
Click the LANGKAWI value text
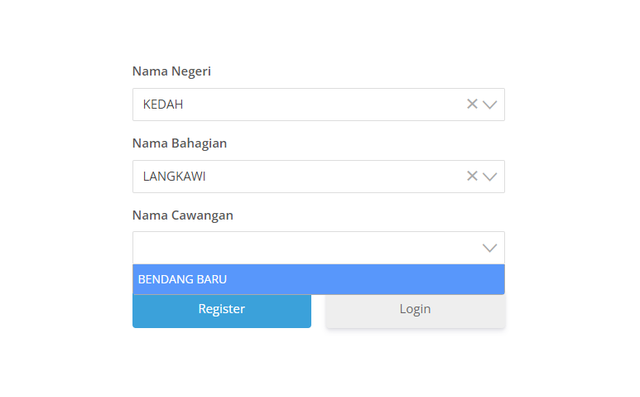174,176
